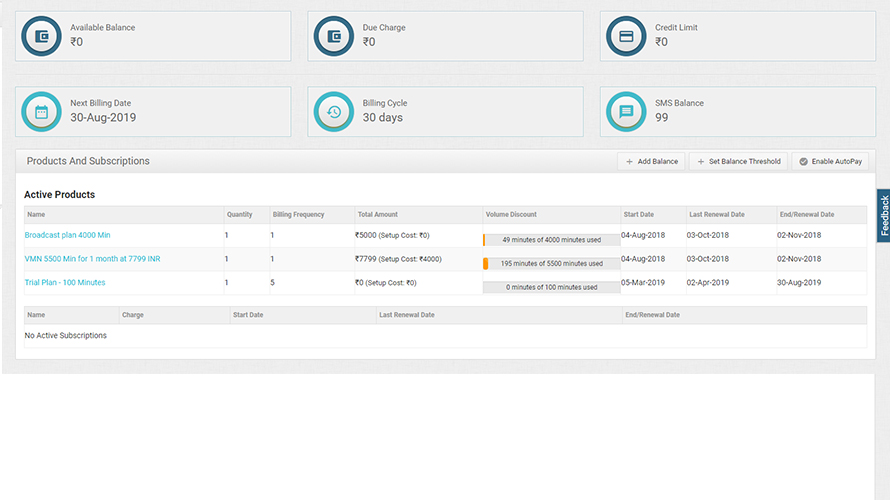Click the No Active Subscriptions text

tap(66, 335)
